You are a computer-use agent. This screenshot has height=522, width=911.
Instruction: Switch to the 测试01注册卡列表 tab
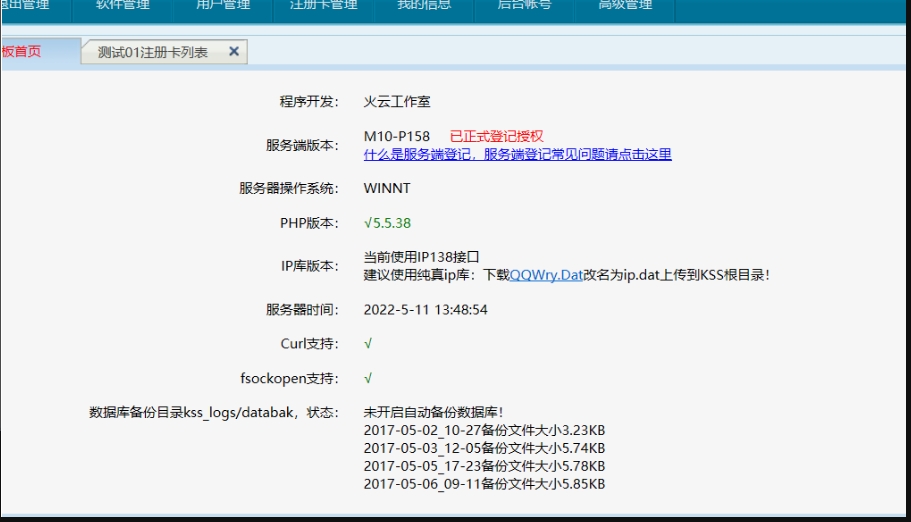(x=152, y=52)
